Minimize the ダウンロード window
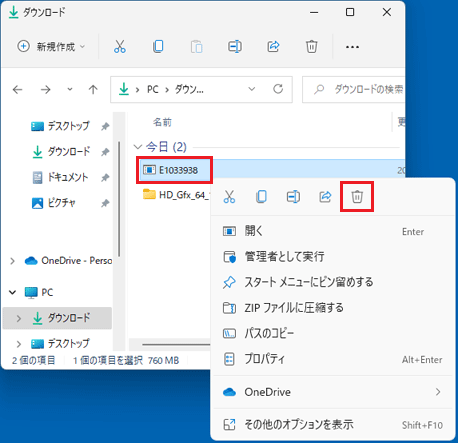458x443 pixels. [314, 12]
